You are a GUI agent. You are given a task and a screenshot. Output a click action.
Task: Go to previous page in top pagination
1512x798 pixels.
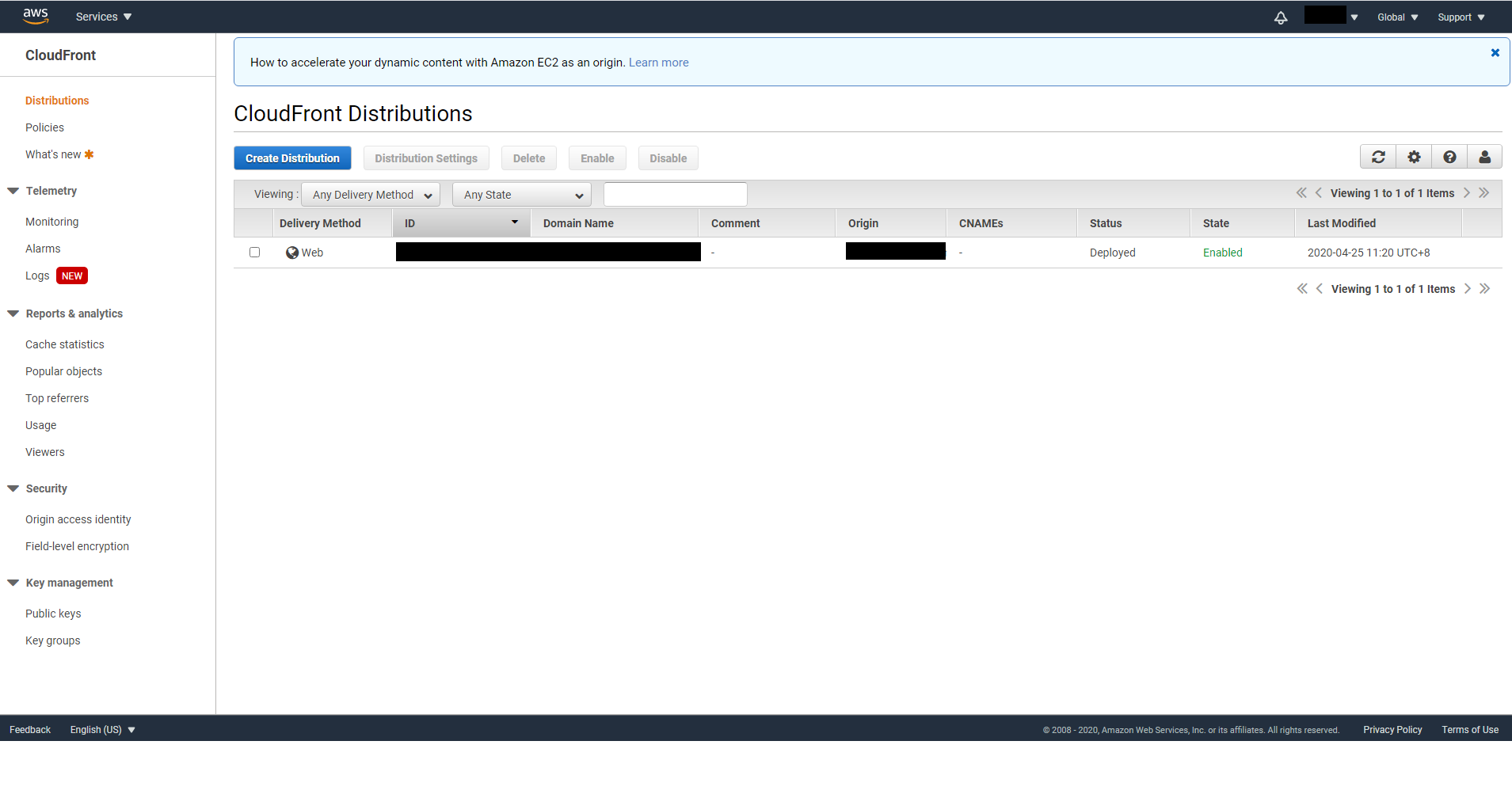[1319, 193]
